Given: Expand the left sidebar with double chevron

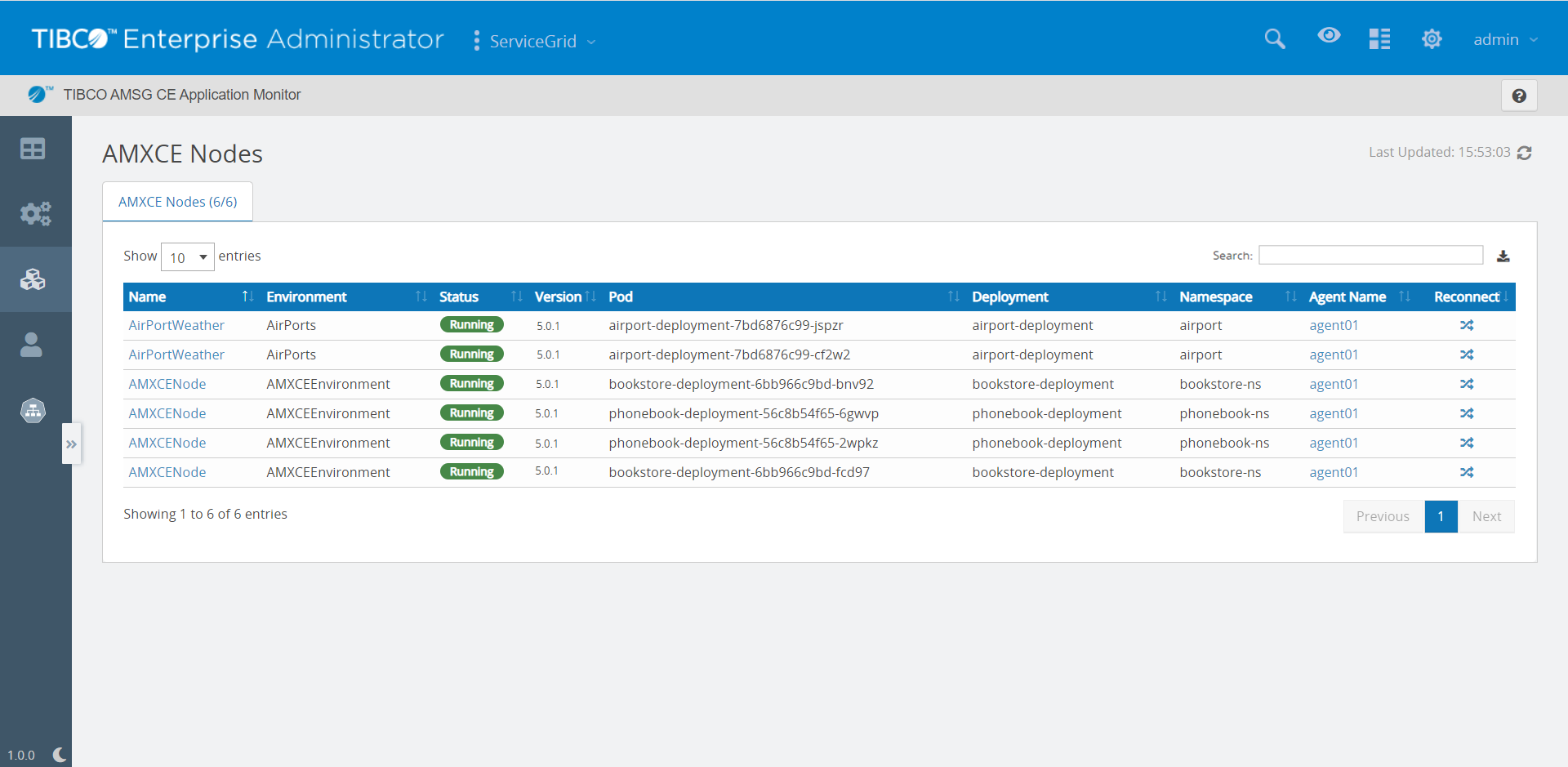Looking at the screenshot, I should (71, 444).
